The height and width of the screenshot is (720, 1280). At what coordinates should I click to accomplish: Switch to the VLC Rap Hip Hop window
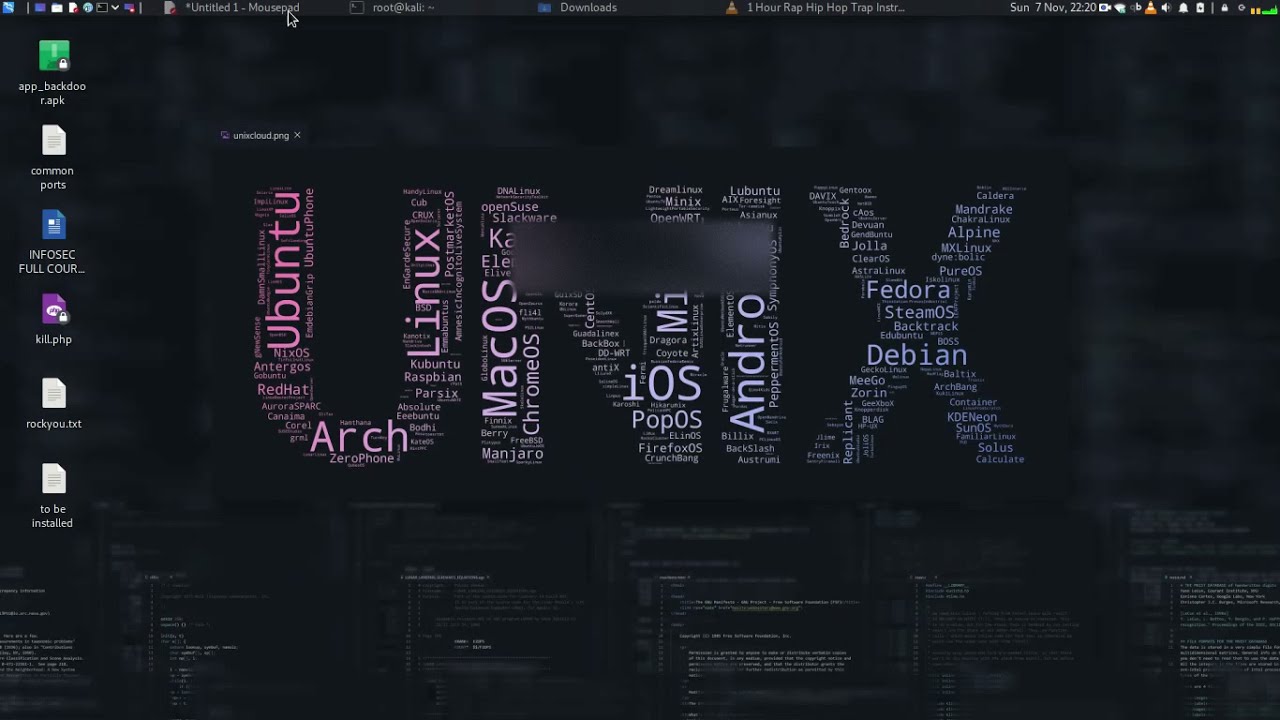click(x=815, y=7)
